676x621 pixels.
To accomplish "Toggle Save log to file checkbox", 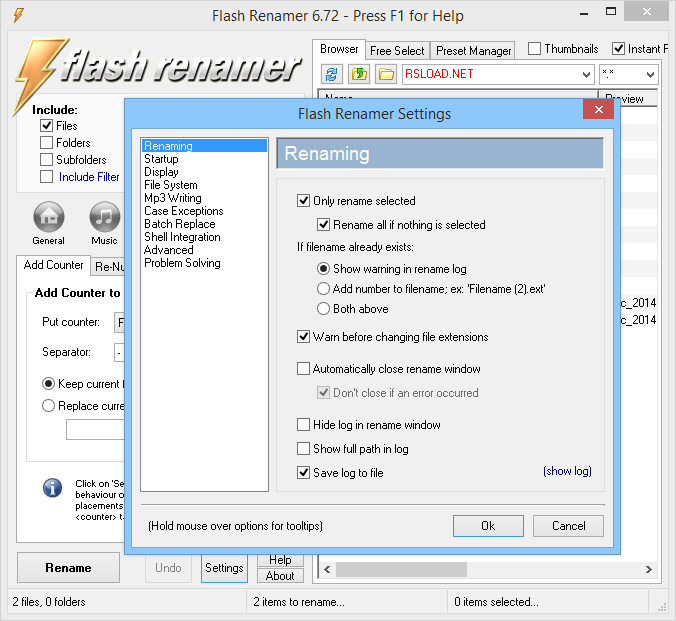I will coord(303,473).
